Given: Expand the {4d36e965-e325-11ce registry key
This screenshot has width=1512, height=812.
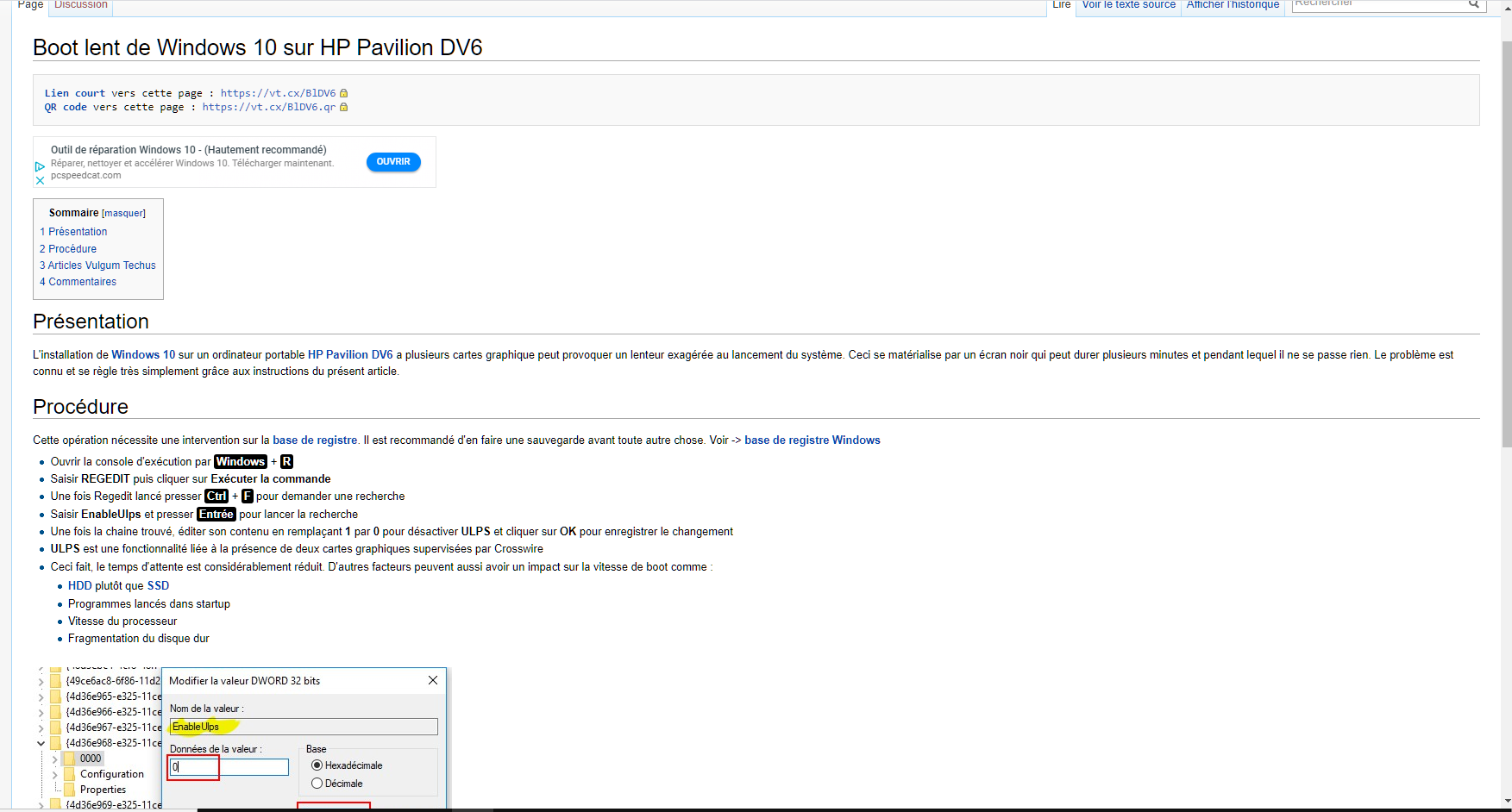Looking at the screenshot, I should [x=41, y=696].
